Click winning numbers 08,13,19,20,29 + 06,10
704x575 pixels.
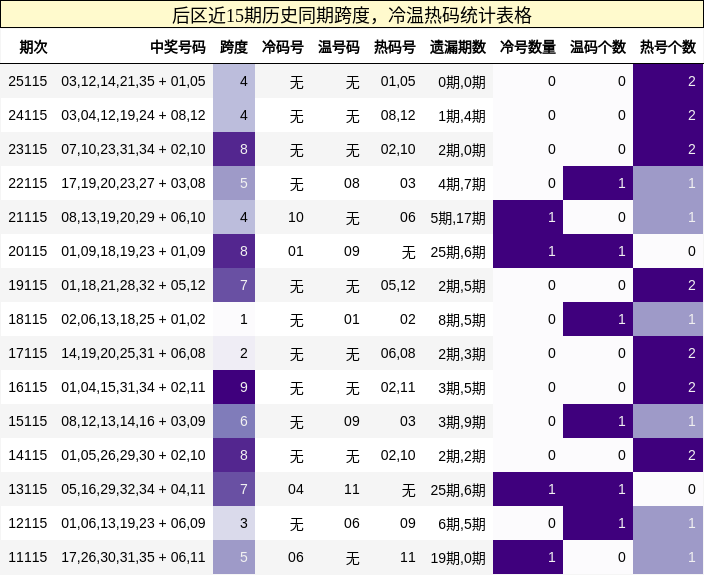tap(133, 217)
